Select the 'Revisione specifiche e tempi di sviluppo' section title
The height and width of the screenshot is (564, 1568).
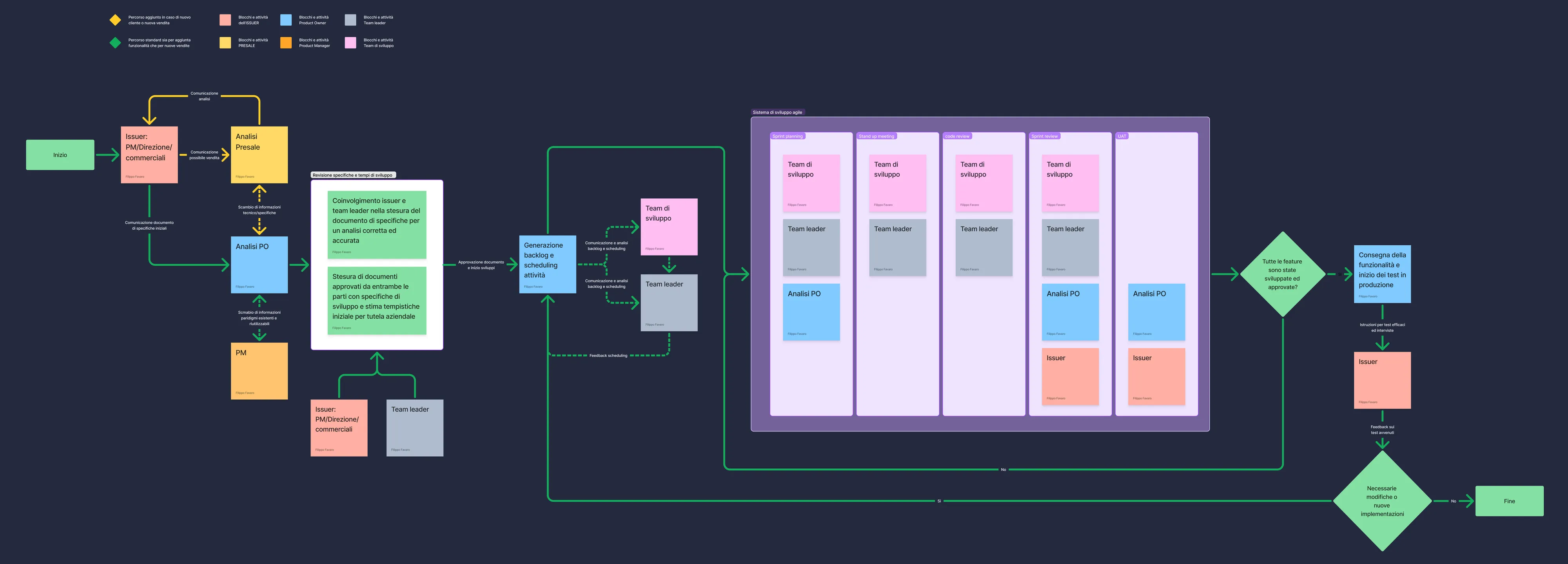coord(353,175)
